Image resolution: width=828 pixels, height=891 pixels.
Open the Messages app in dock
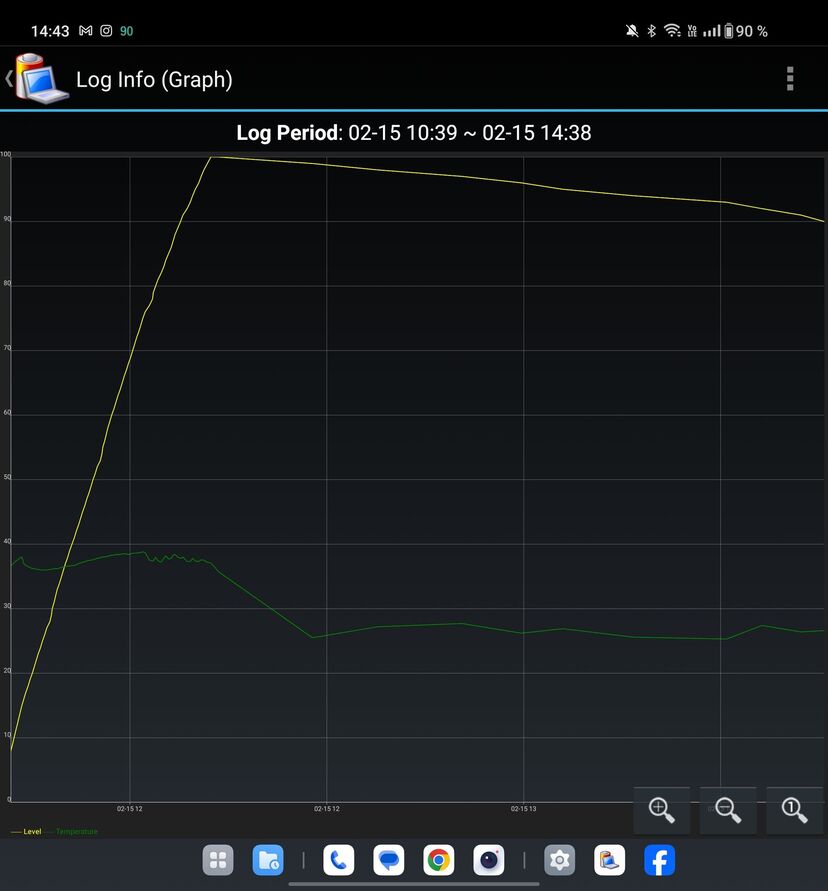(x=389, y=860)
